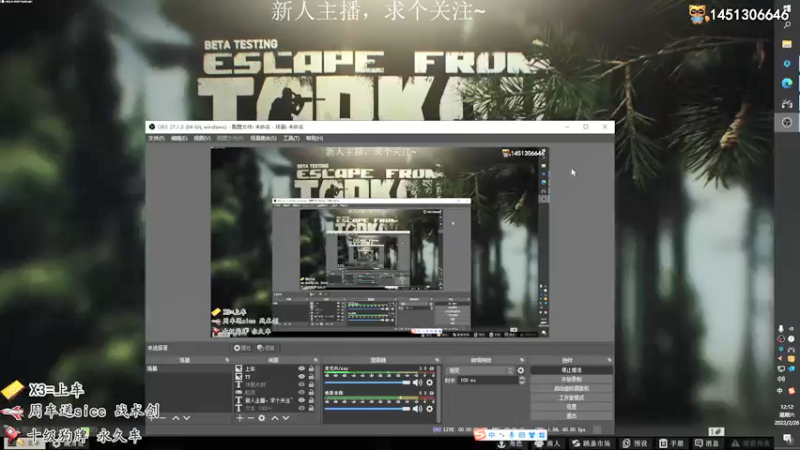
Task: Open 手册 tab in the game bottom bar
Action: [x=671, y=443]
